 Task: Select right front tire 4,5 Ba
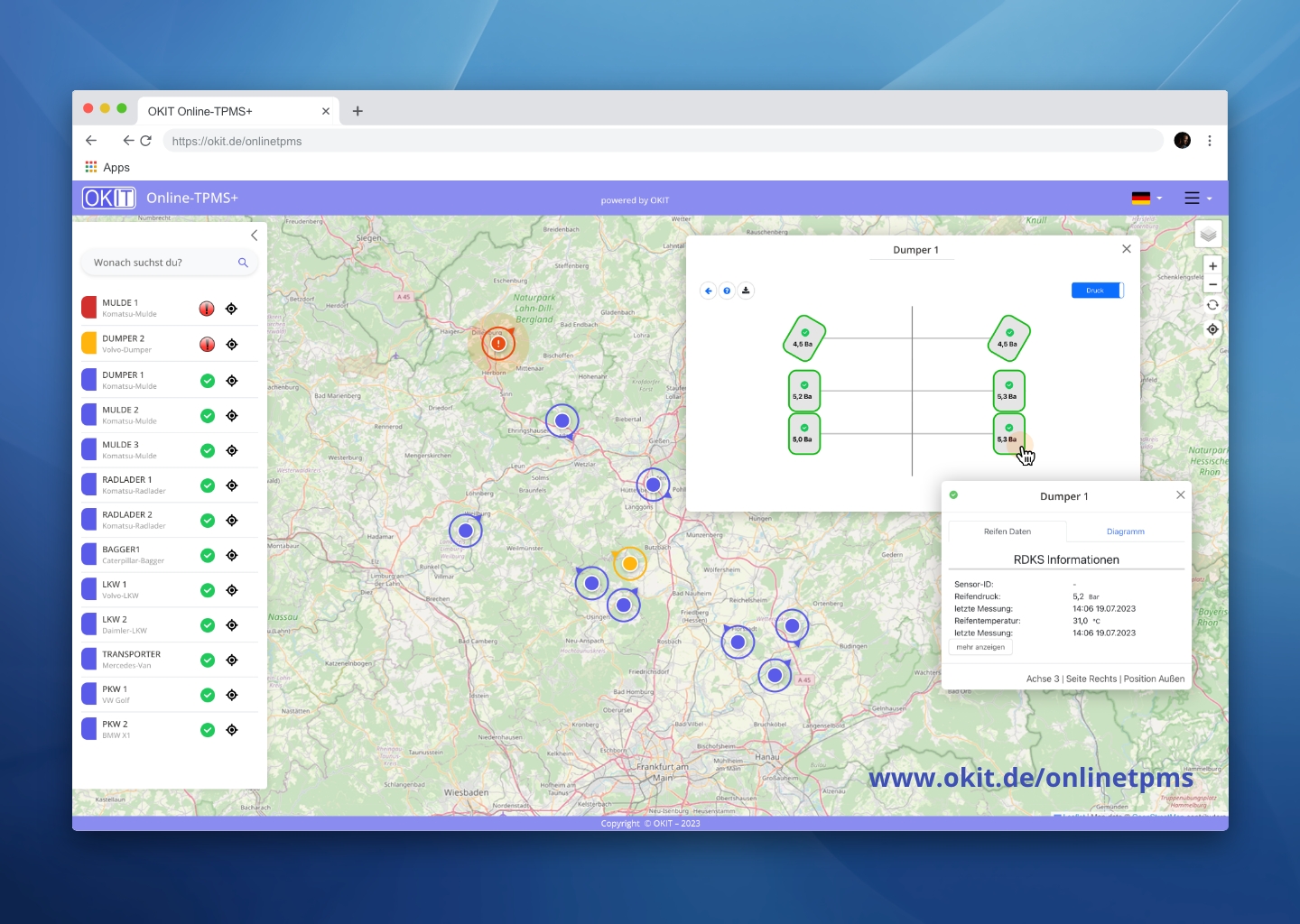click(1008, 338)
